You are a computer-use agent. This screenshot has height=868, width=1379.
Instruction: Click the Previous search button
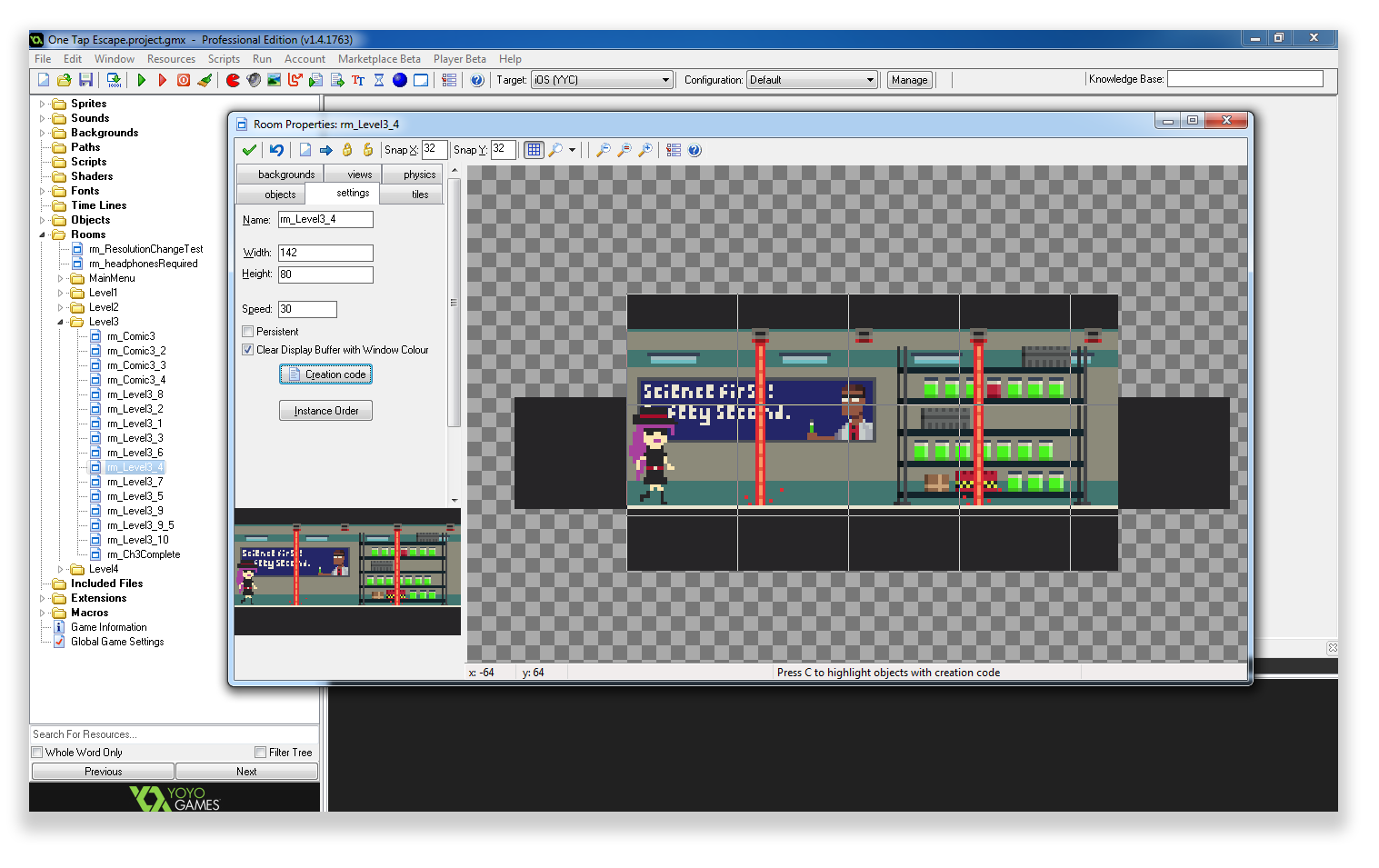pyautogui.click(x=103, y=772)
